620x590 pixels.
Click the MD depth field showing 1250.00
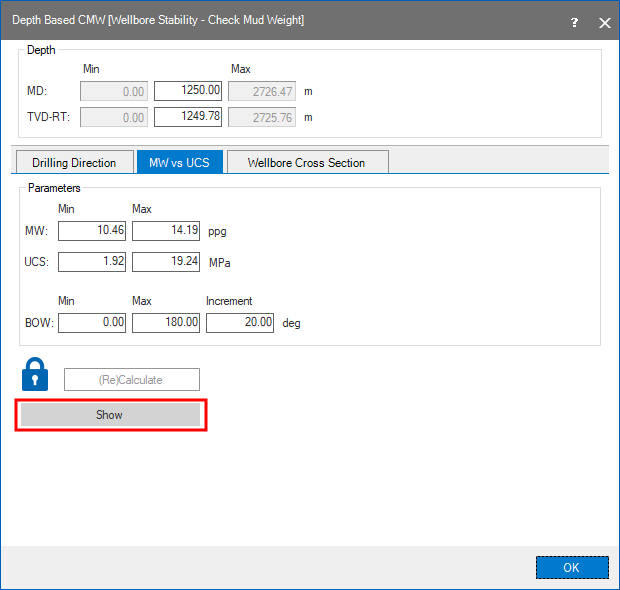tap(188, 91)
